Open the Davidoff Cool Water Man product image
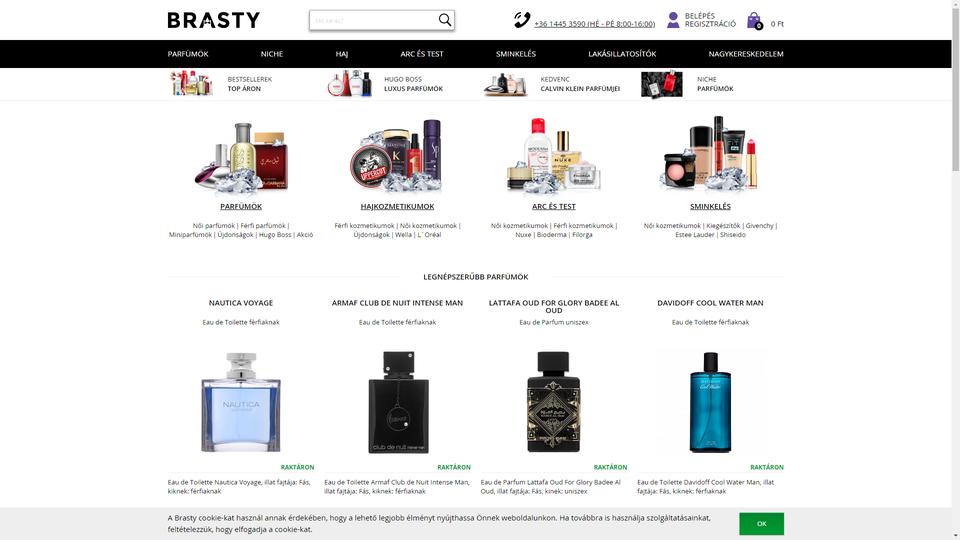 click(x=710, y=402)
